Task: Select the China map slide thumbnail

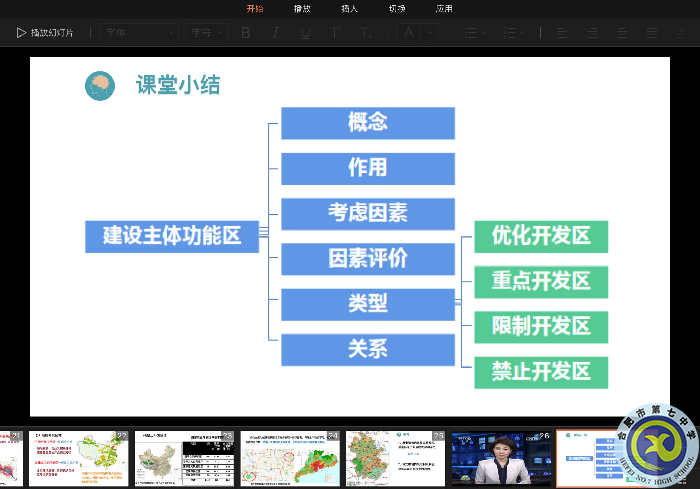Action: (181, 459)
